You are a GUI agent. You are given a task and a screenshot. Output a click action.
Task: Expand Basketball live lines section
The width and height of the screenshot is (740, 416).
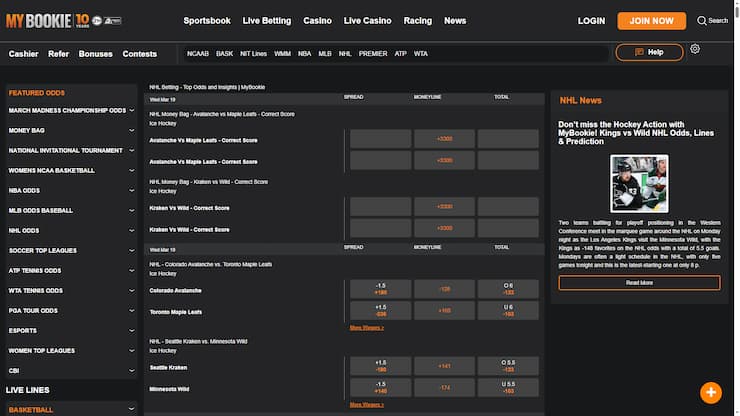pyautogui.click(x=71, y=409)
